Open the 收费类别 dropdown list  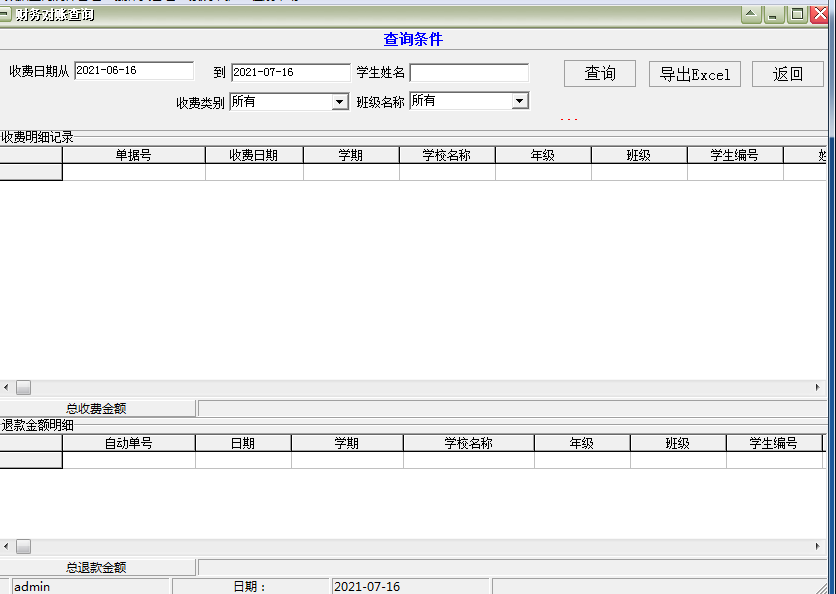point(340,101)
